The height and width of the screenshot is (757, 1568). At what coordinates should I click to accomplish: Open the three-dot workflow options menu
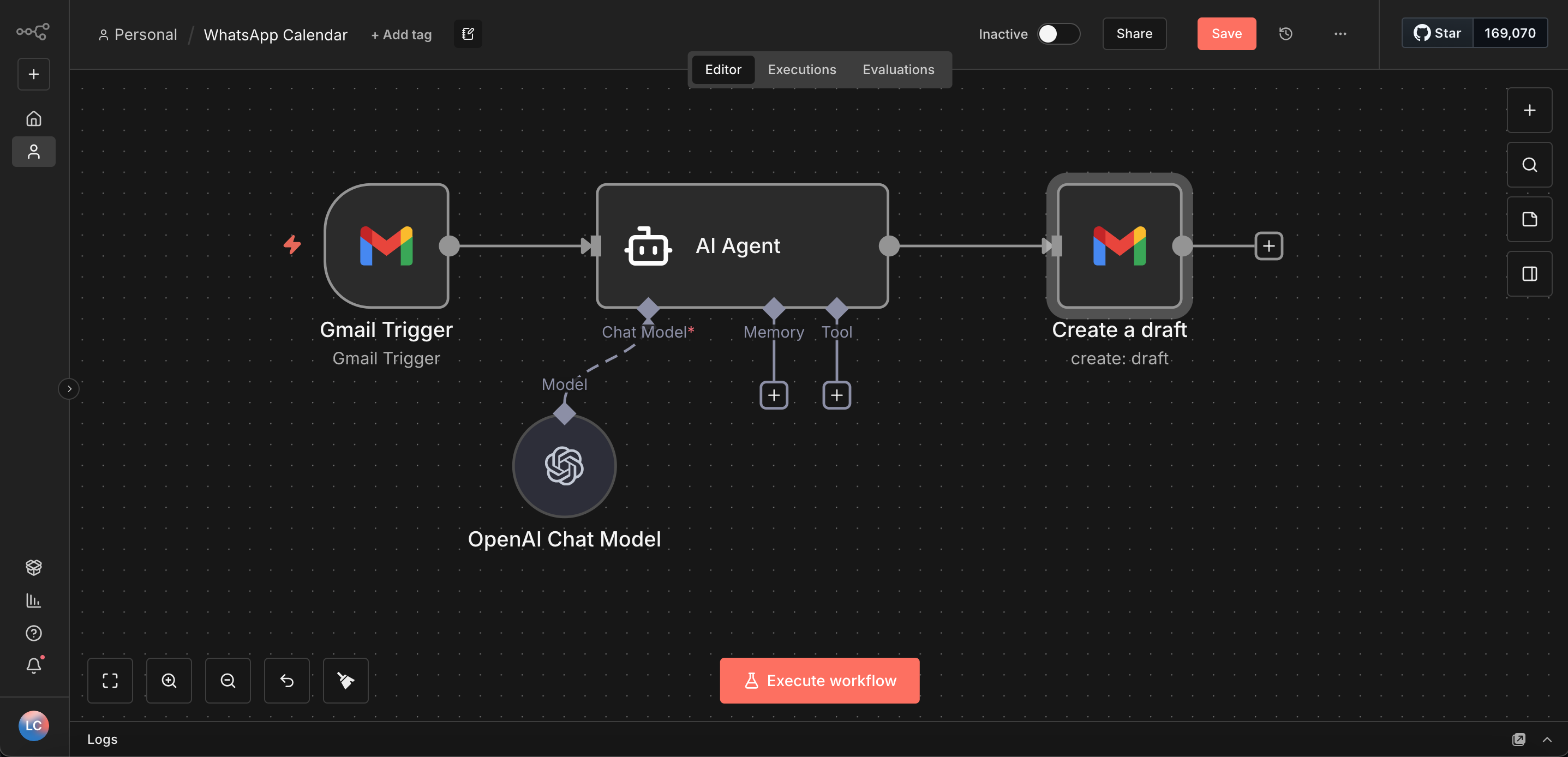tap(1340, 33)
